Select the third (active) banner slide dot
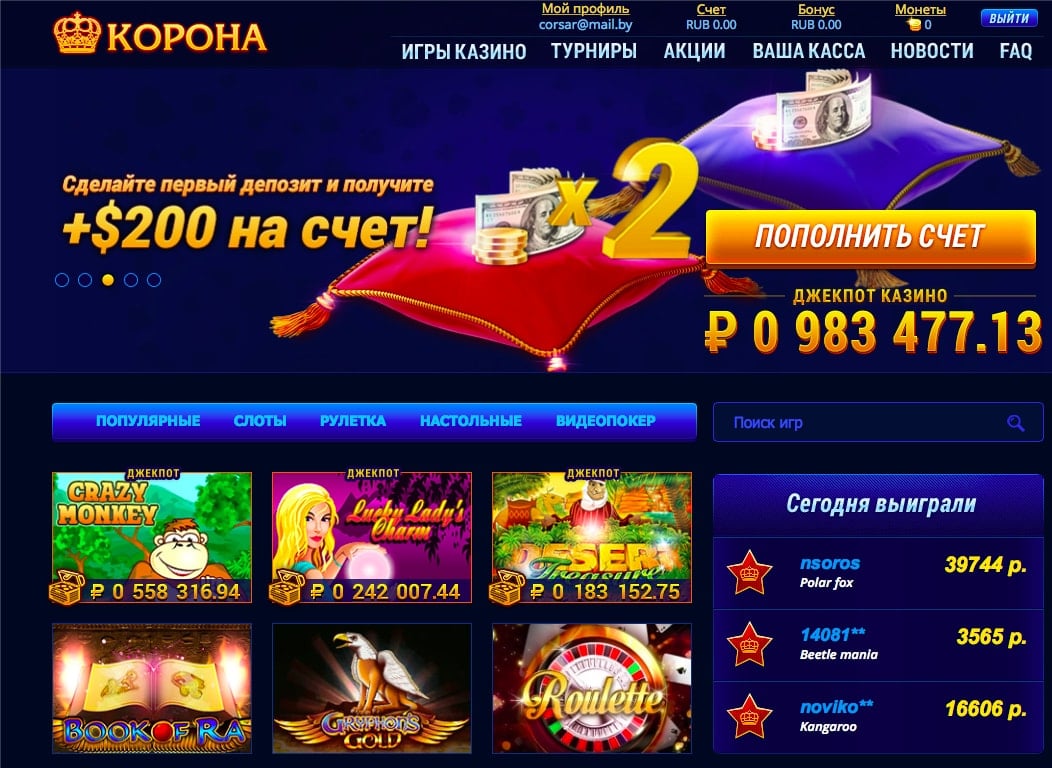The width and height of the screenshot is (1052, 768). coord(108,280)
